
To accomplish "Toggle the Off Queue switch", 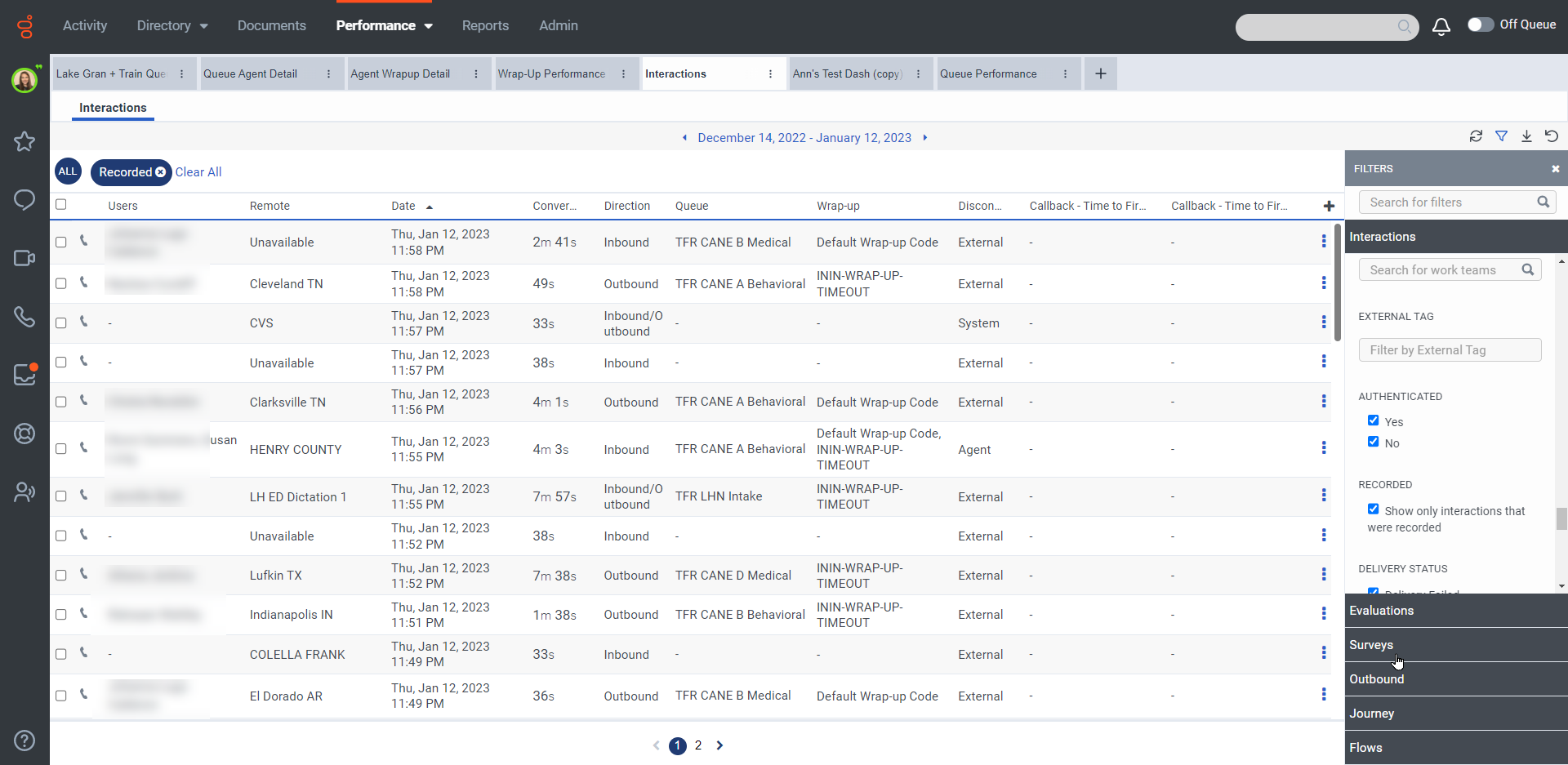I will tap(1480, 24).
